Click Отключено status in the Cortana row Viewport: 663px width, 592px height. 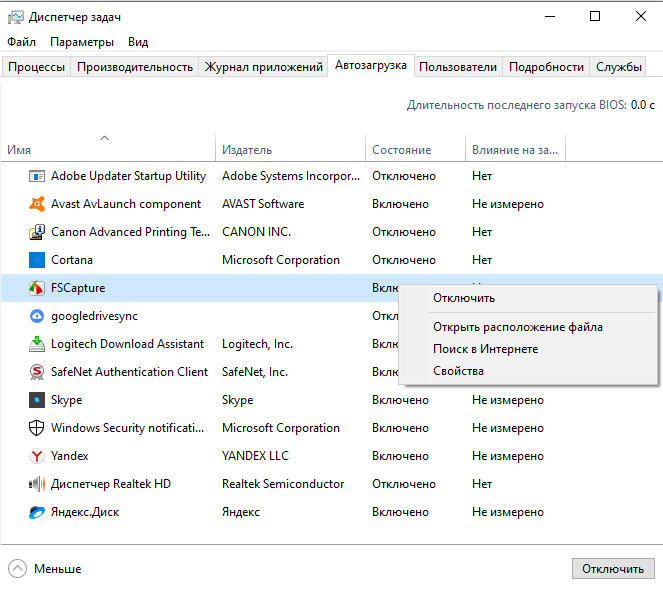pyautogui.click(x=404, y=260)
